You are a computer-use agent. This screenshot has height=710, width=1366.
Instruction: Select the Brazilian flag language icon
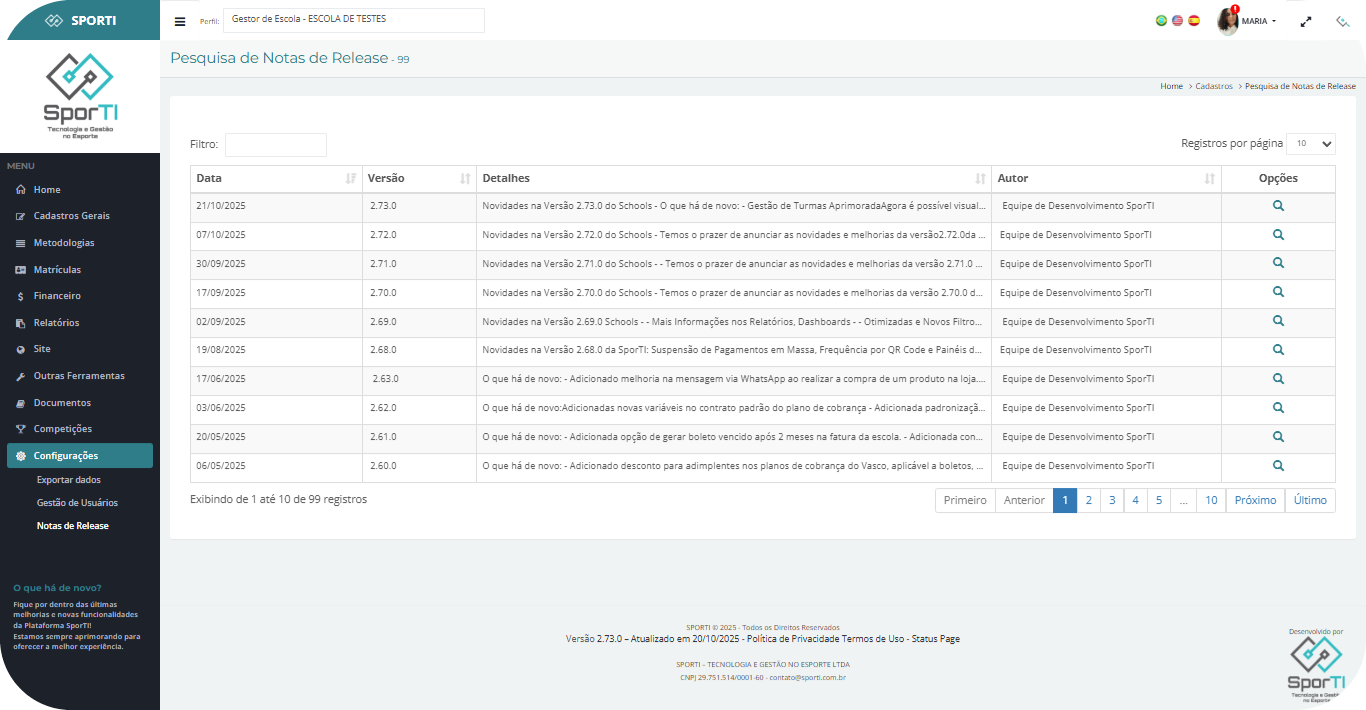point(1161,20)
